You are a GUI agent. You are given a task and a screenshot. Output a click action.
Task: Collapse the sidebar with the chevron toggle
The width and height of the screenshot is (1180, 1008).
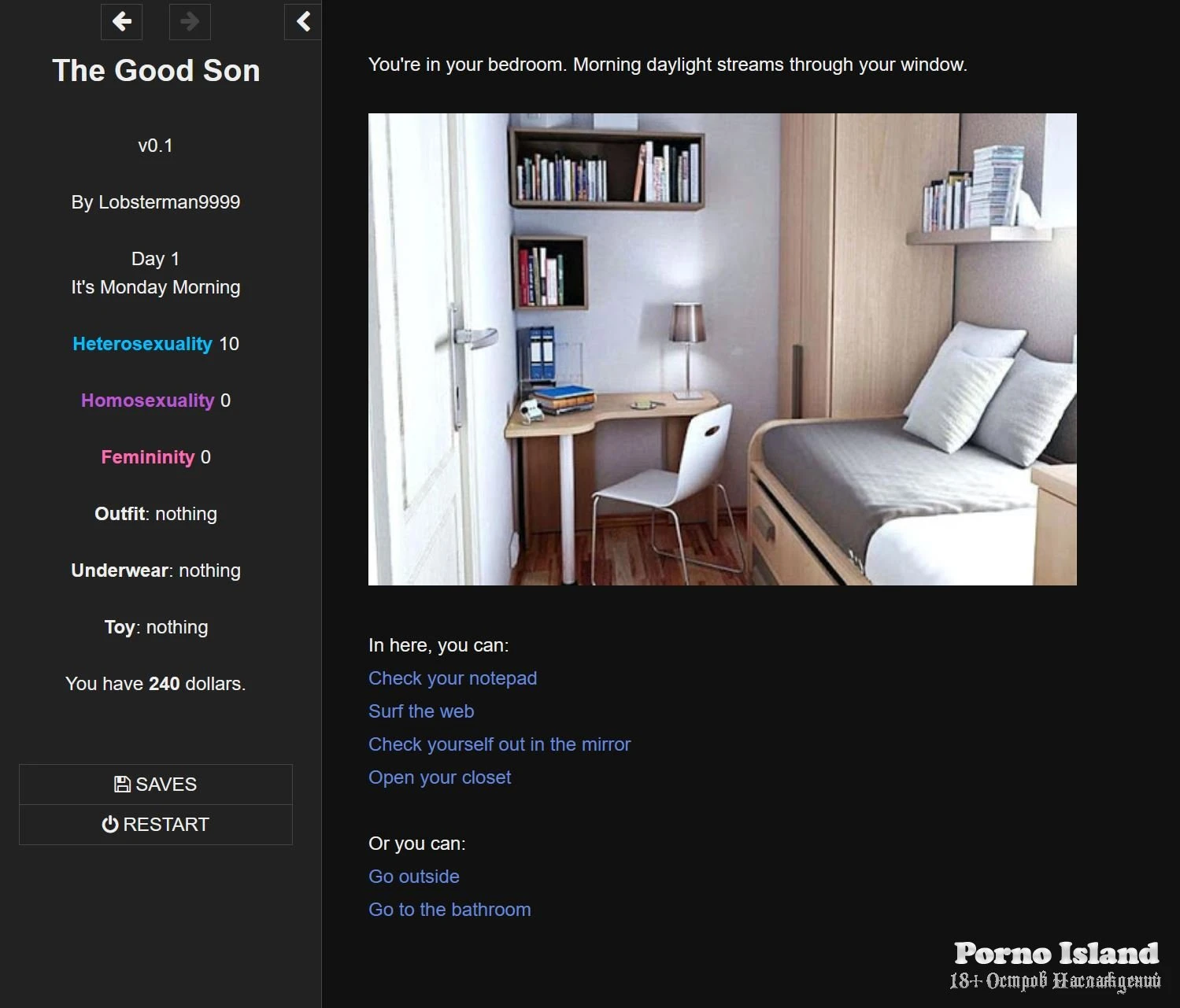(302, 21)
